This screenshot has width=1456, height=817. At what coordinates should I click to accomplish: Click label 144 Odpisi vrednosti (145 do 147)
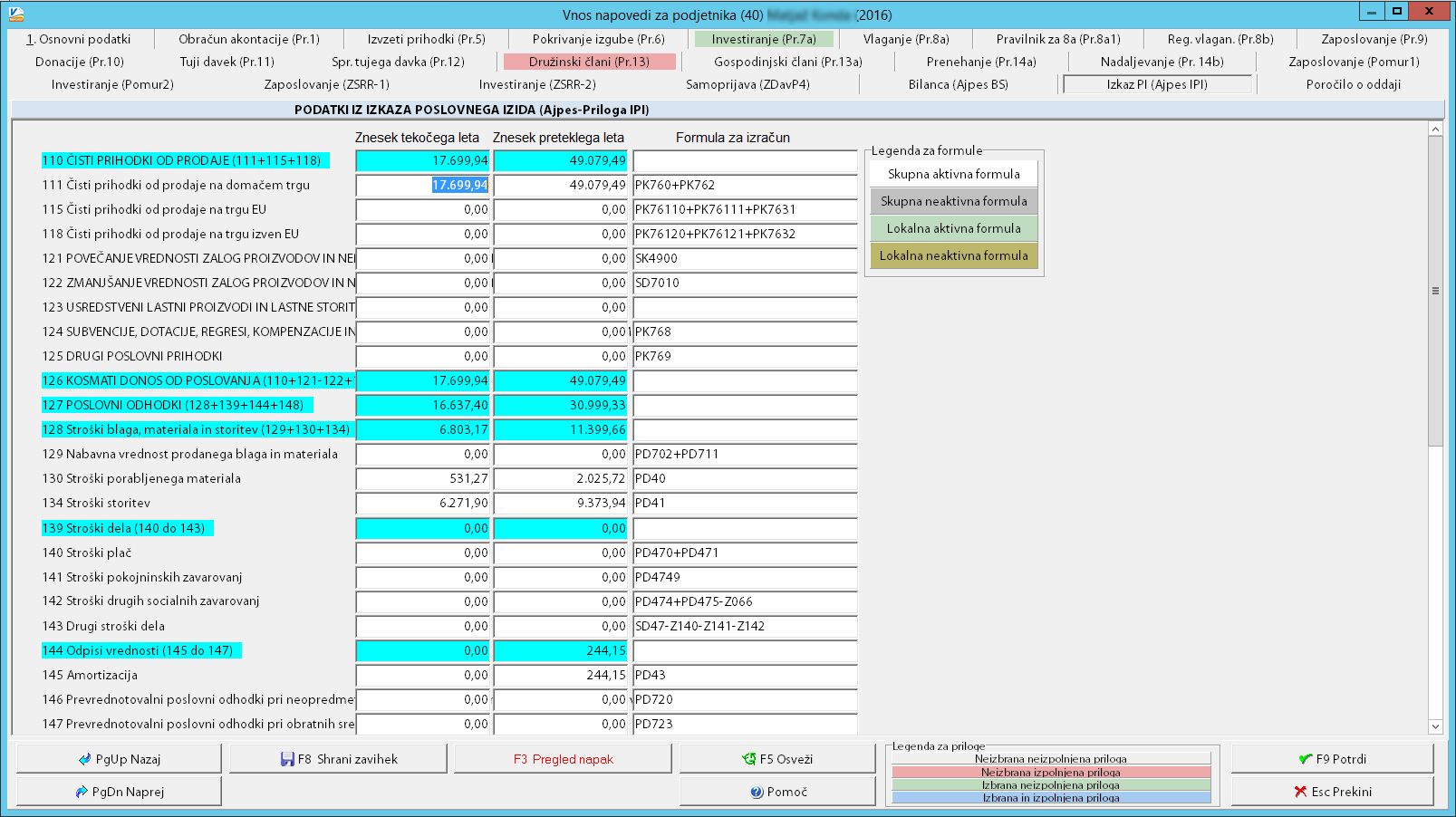click(x=141, y=650)
